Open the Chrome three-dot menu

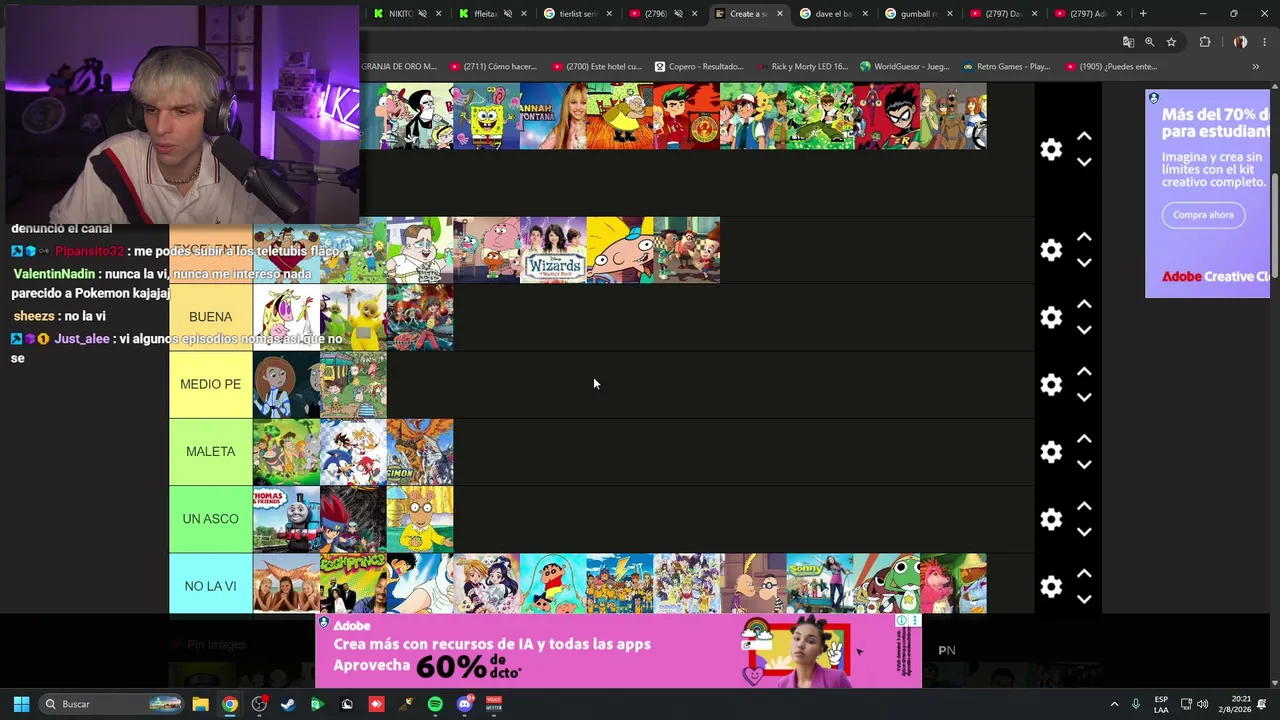tap(1262, 42)
